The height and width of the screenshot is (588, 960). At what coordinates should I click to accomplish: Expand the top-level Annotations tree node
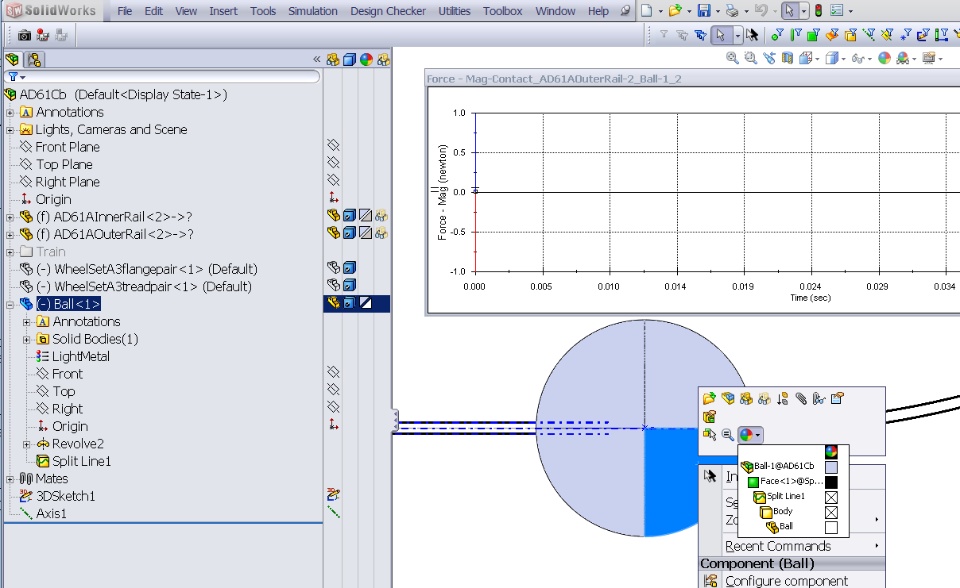[10, 113]
